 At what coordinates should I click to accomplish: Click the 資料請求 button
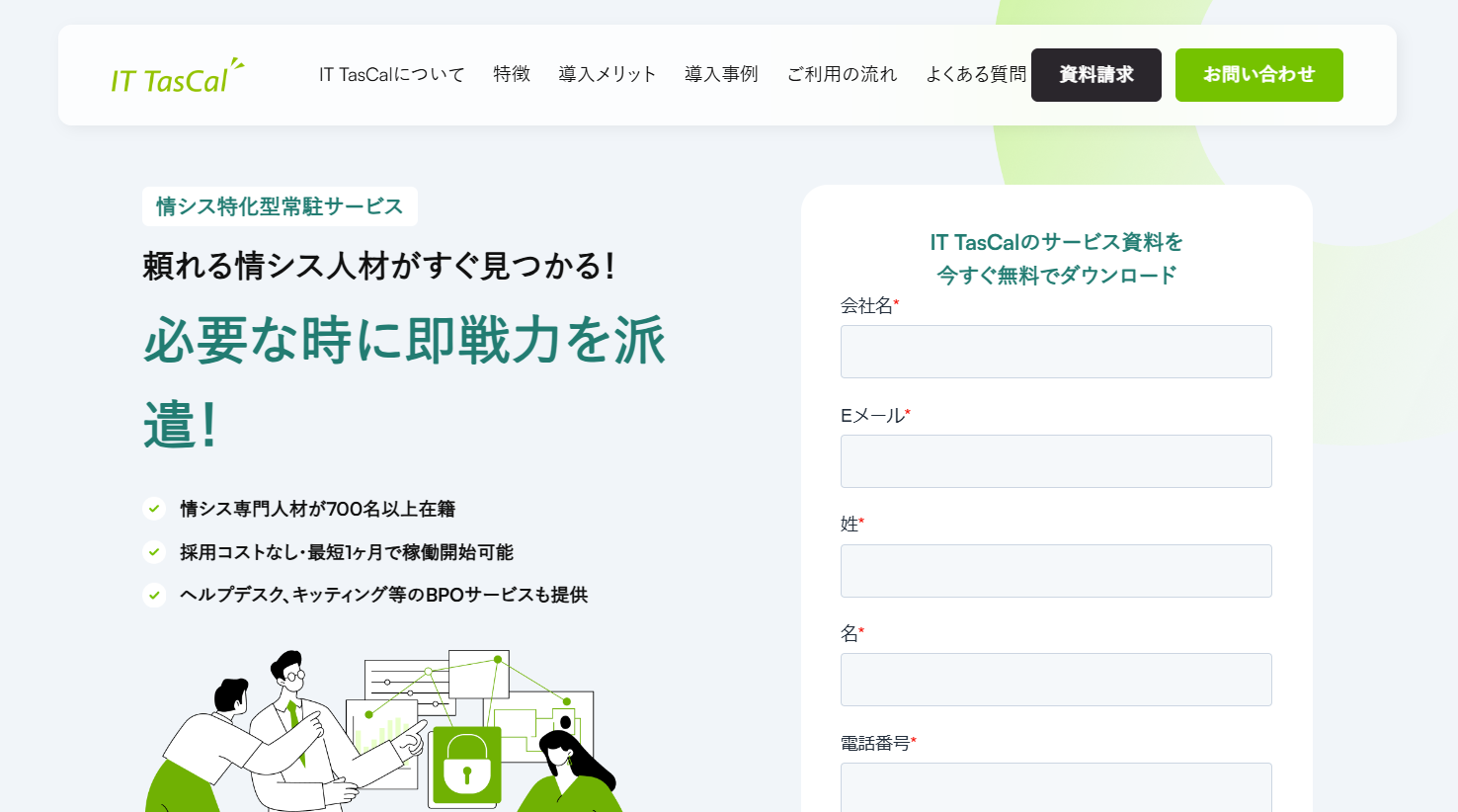1095,74
